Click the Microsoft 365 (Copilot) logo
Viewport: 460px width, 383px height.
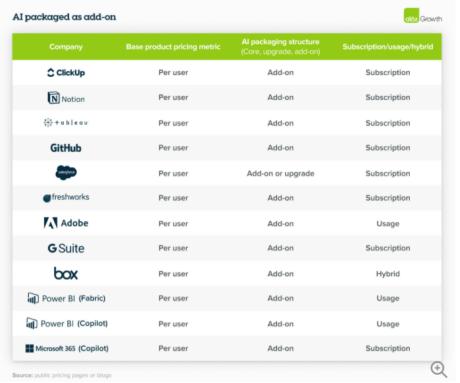(67, 348)
